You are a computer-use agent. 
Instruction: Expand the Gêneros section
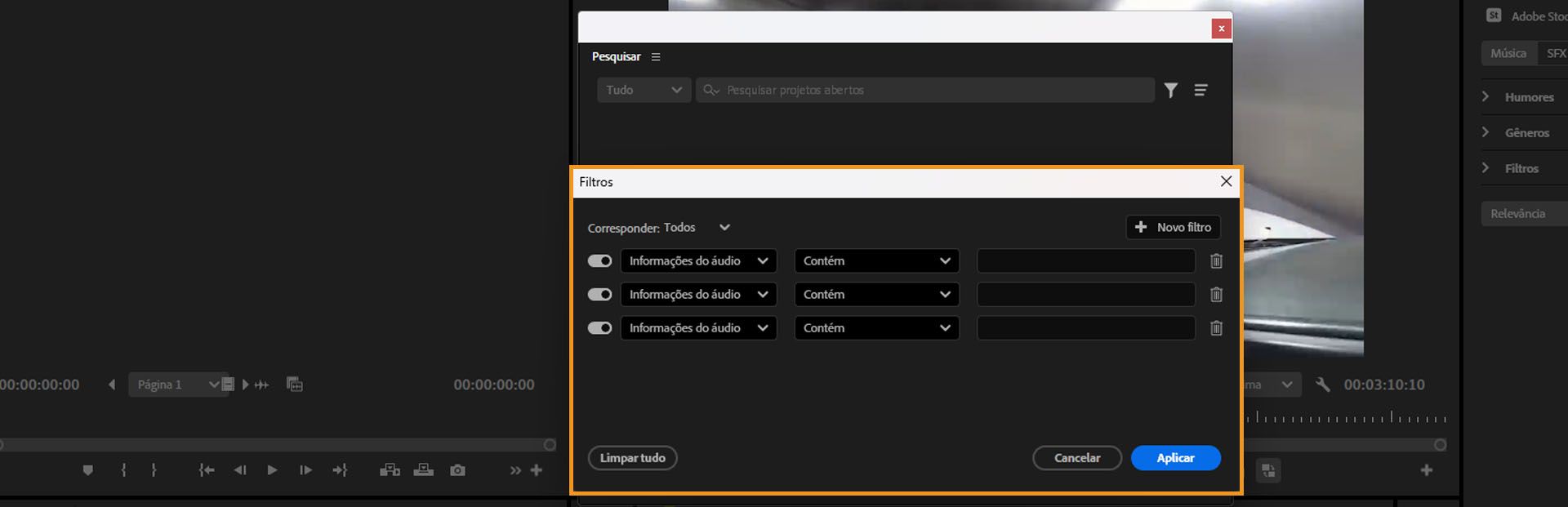1486,132
